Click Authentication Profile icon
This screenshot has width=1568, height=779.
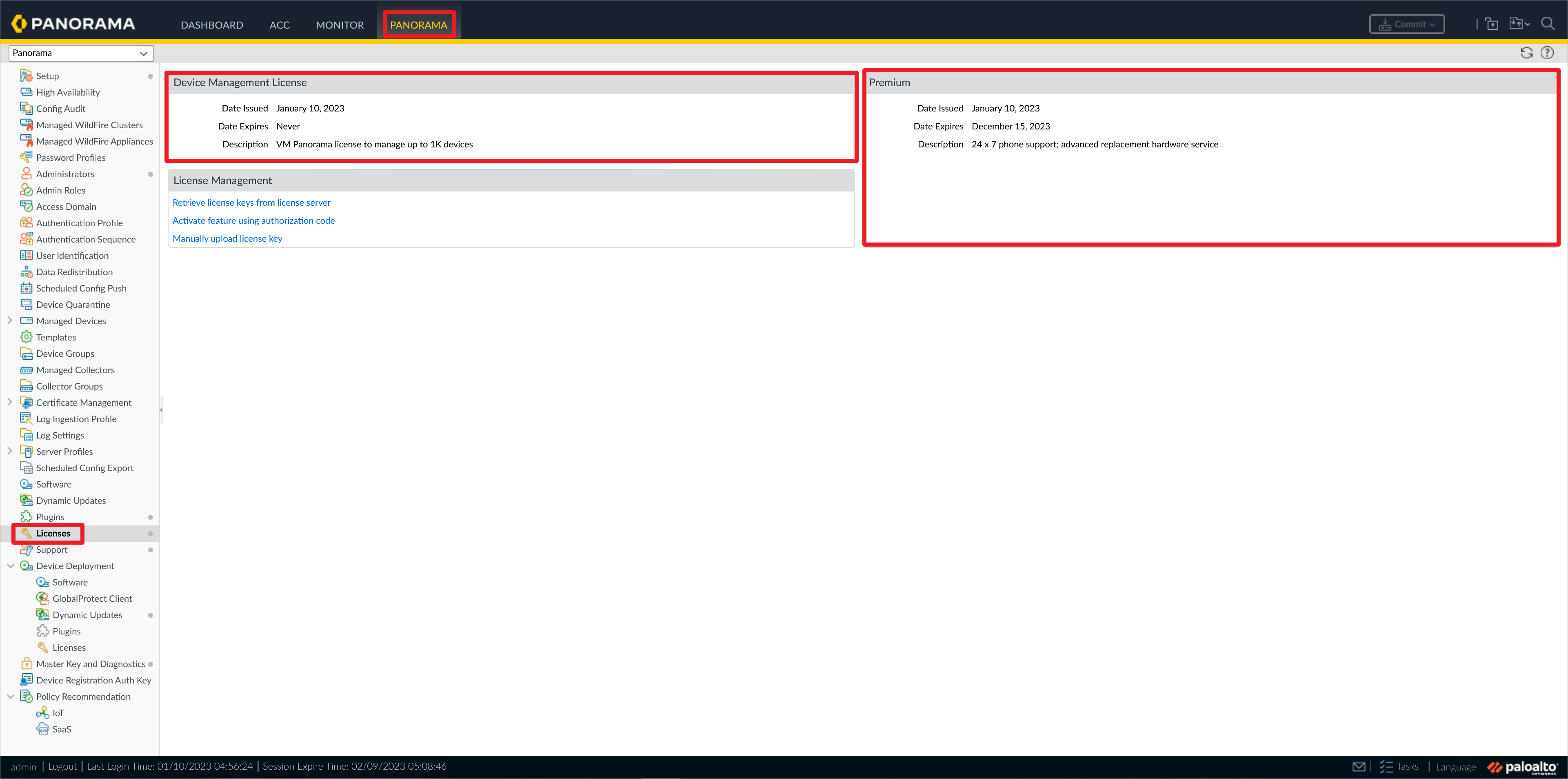tap(26, 223)
